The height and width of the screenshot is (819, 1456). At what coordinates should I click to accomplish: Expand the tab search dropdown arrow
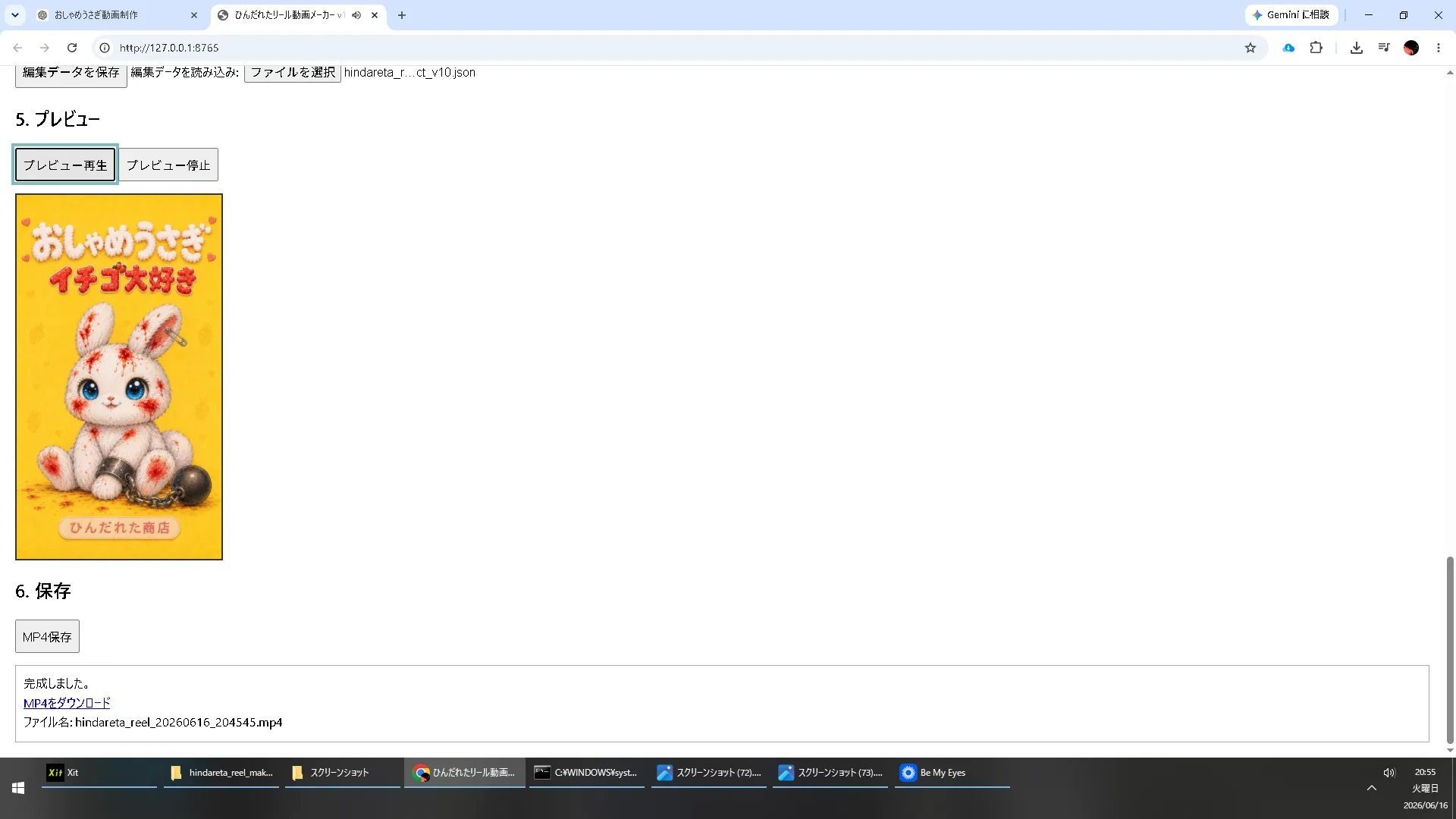pyautogui.click(x=15, y=15)
